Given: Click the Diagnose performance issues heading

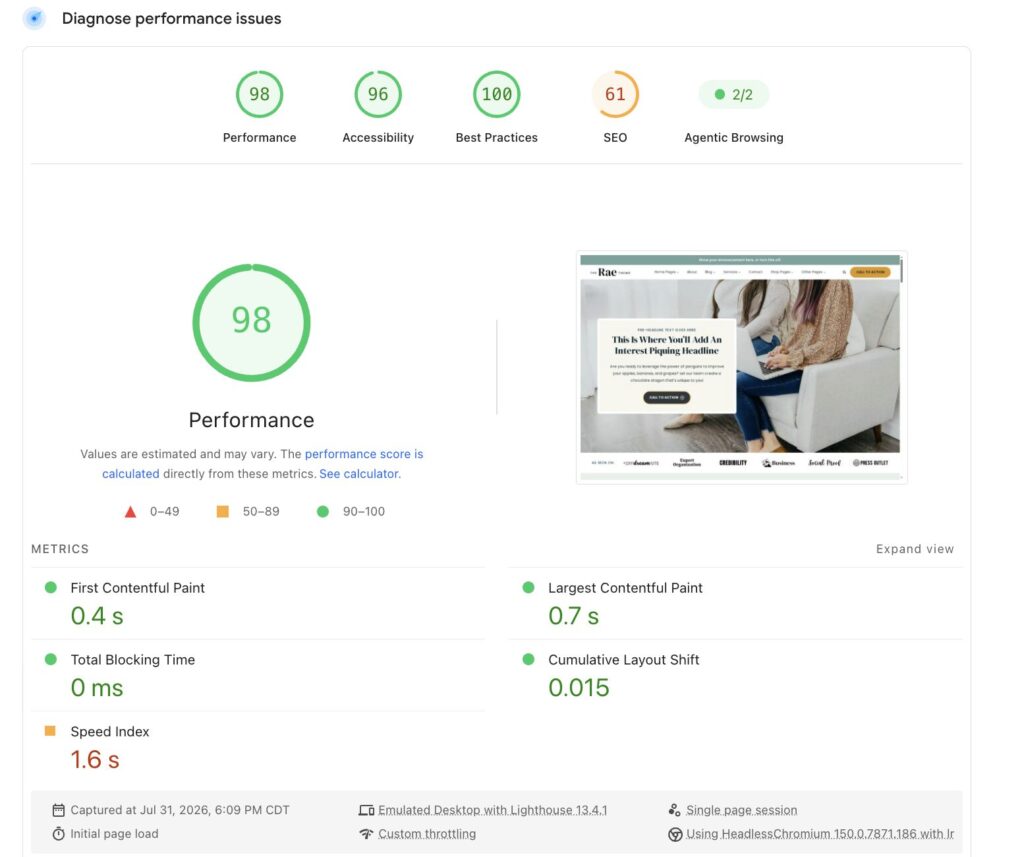Looking at the screenshot, I should [171, 18].
